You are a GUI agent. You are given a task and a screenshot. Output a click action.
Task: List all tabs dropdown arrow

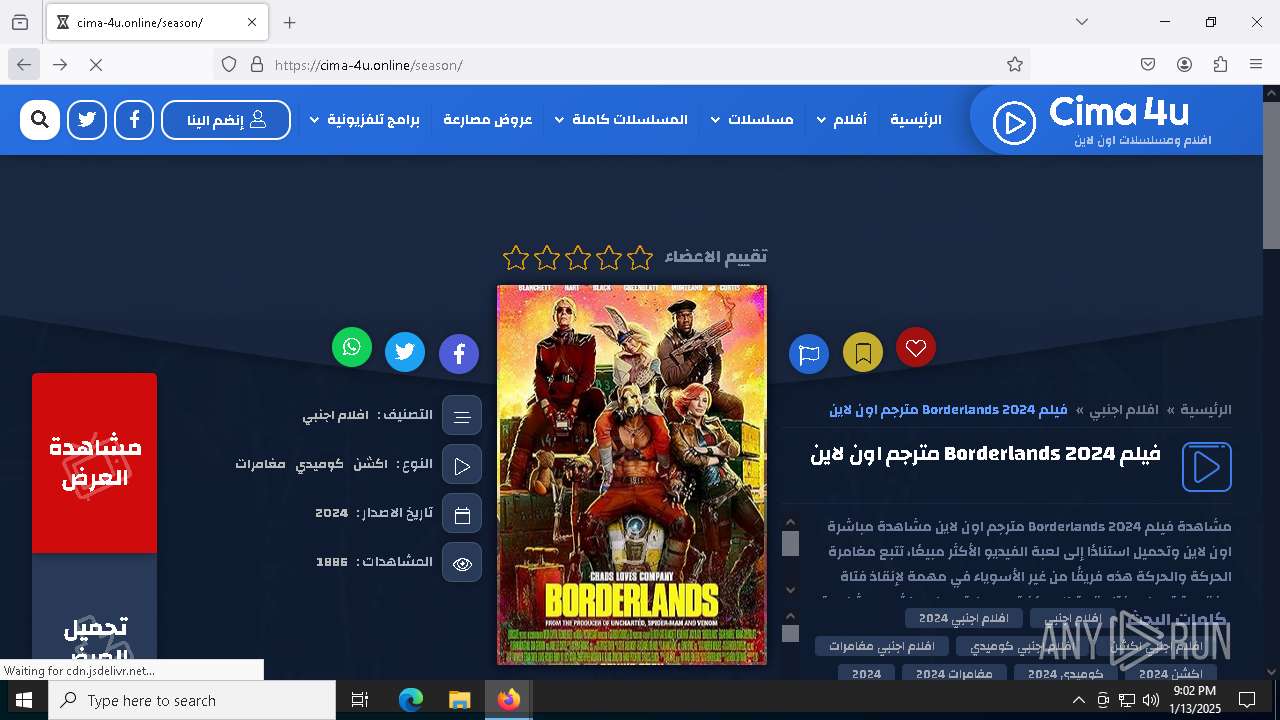point(1082,22)
